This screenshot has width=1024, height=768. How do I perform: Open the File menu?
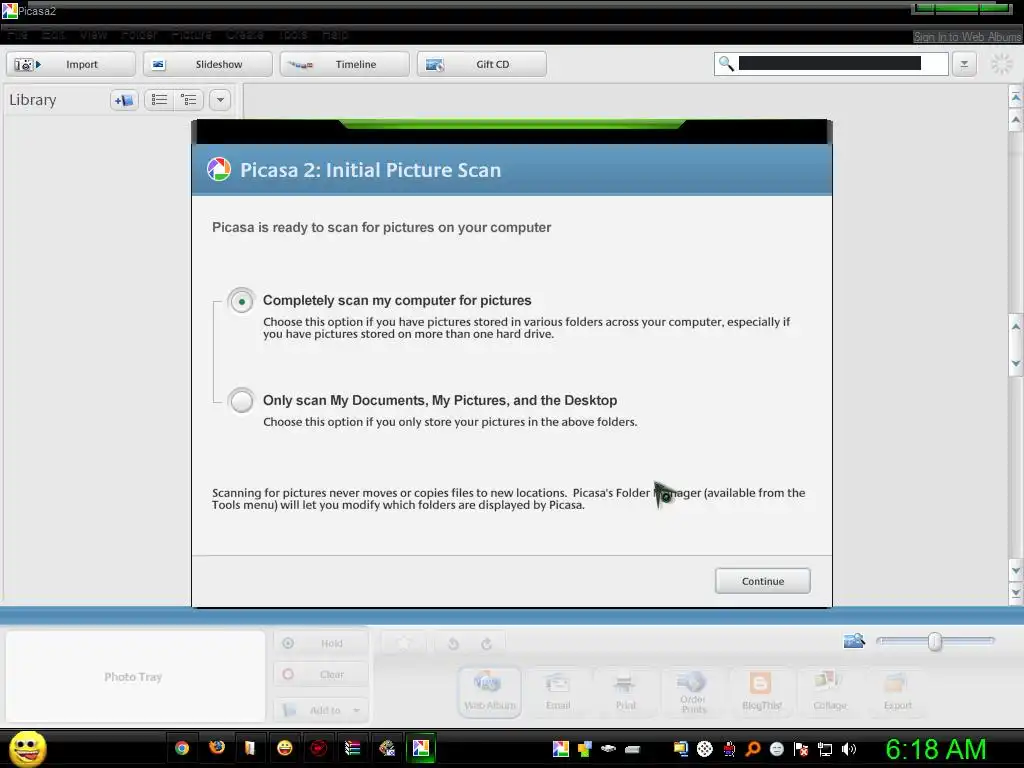(x=18, y=35)
